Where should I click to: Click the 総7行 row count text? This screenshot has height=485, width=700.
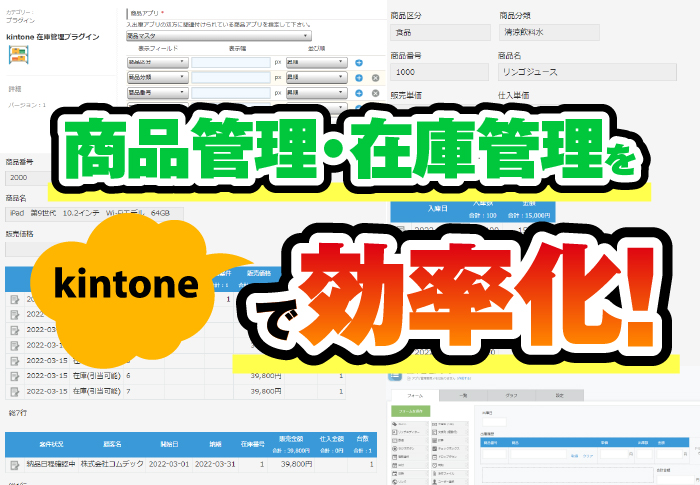point(18,413)
